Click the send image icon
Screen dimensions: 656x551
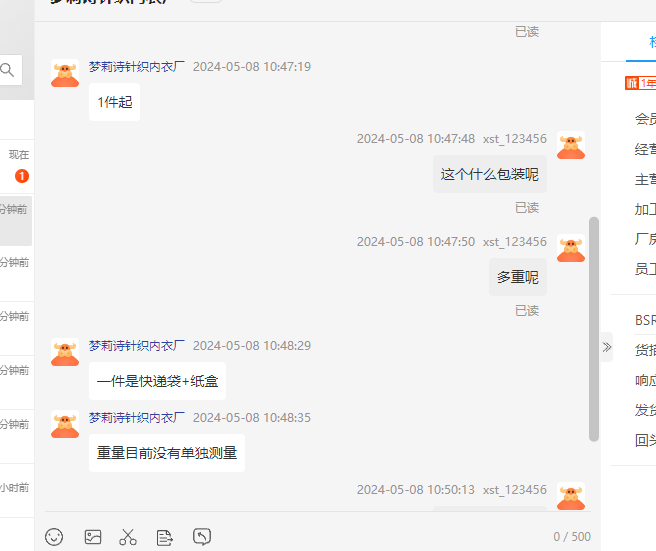coord(93,537)
